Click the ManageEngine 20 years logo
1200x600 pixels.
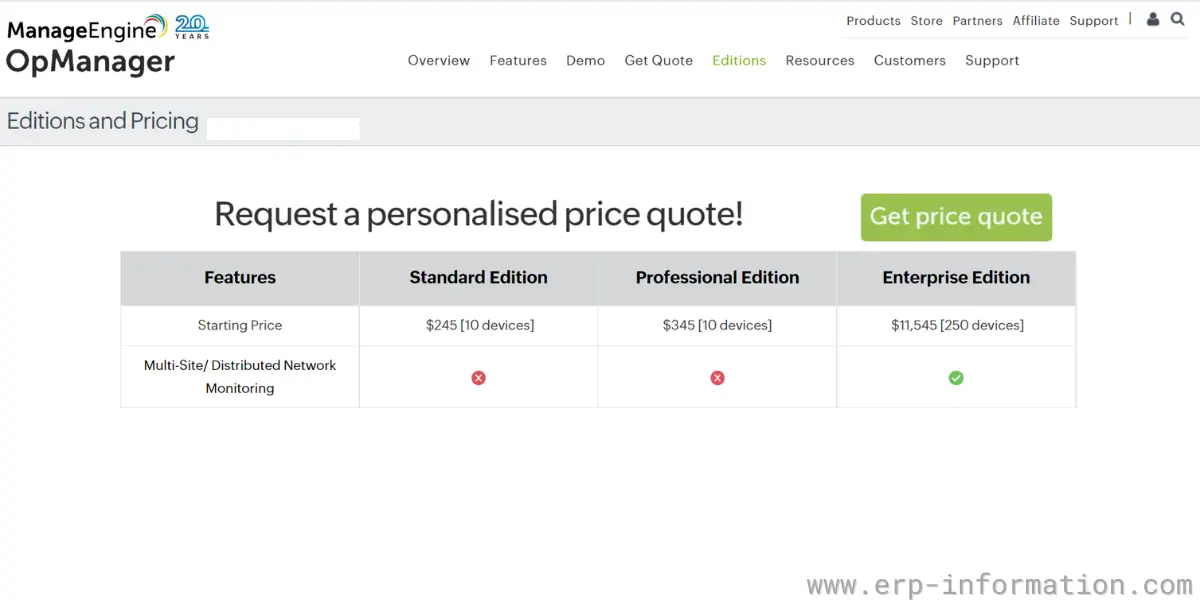click(x=108, y=28)
